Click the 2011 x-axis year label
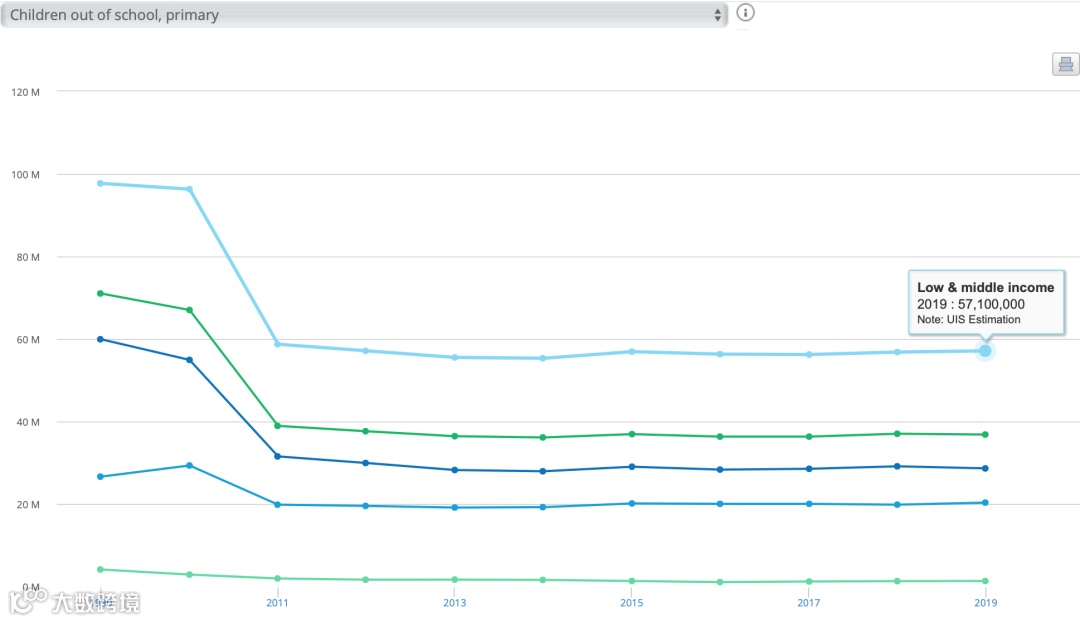1080x622 pixels. (x=277, y=603)
